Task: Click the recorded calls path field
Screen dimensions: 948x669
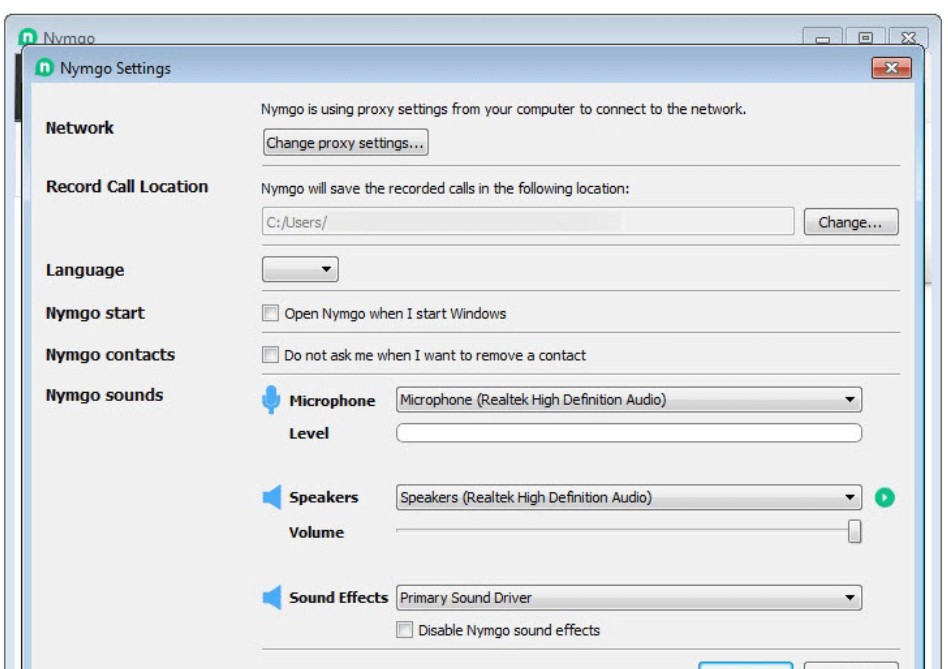Action: 528,222
